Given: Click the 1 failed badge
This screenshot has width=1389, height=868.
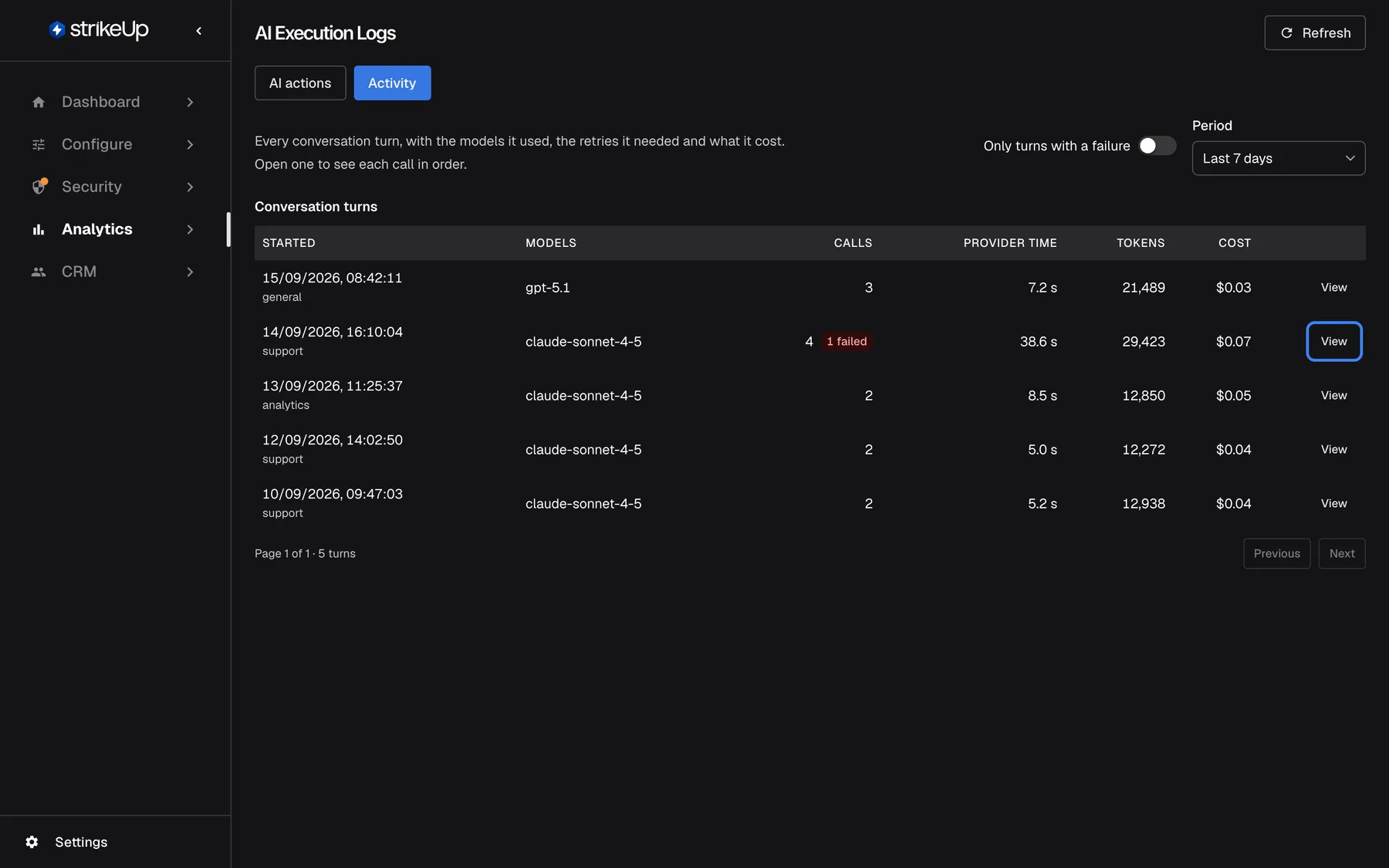Looking at the screenshot, I should pyautogui.click(x=847, y=341).
